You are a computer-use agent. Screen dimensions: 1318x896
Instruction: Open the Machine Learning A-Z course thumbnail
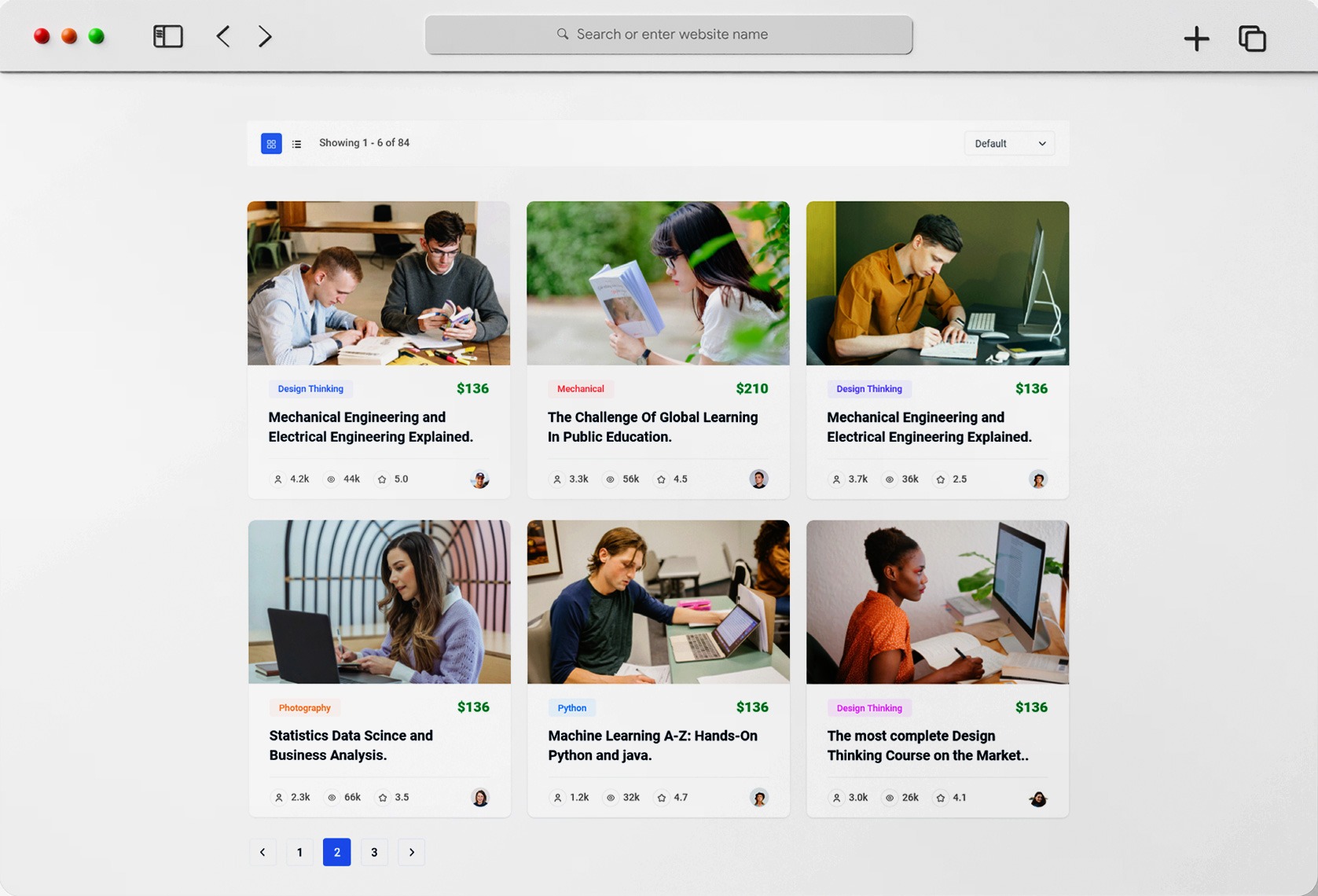tap(658, 602)
